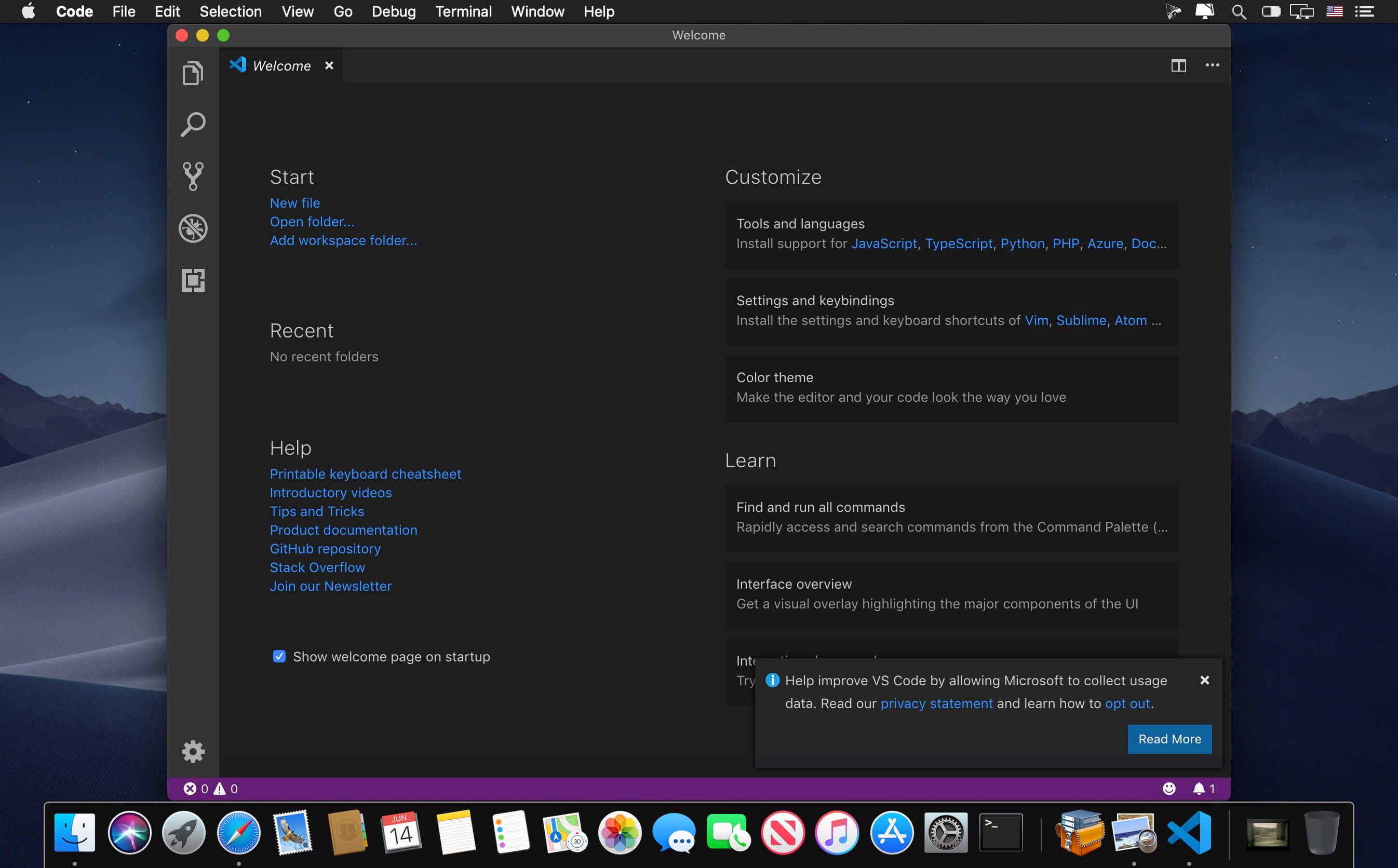Open editor More Actions ellipsis menu
The width and height of the screenshot is (1398, 868).
pos(1212,65)
